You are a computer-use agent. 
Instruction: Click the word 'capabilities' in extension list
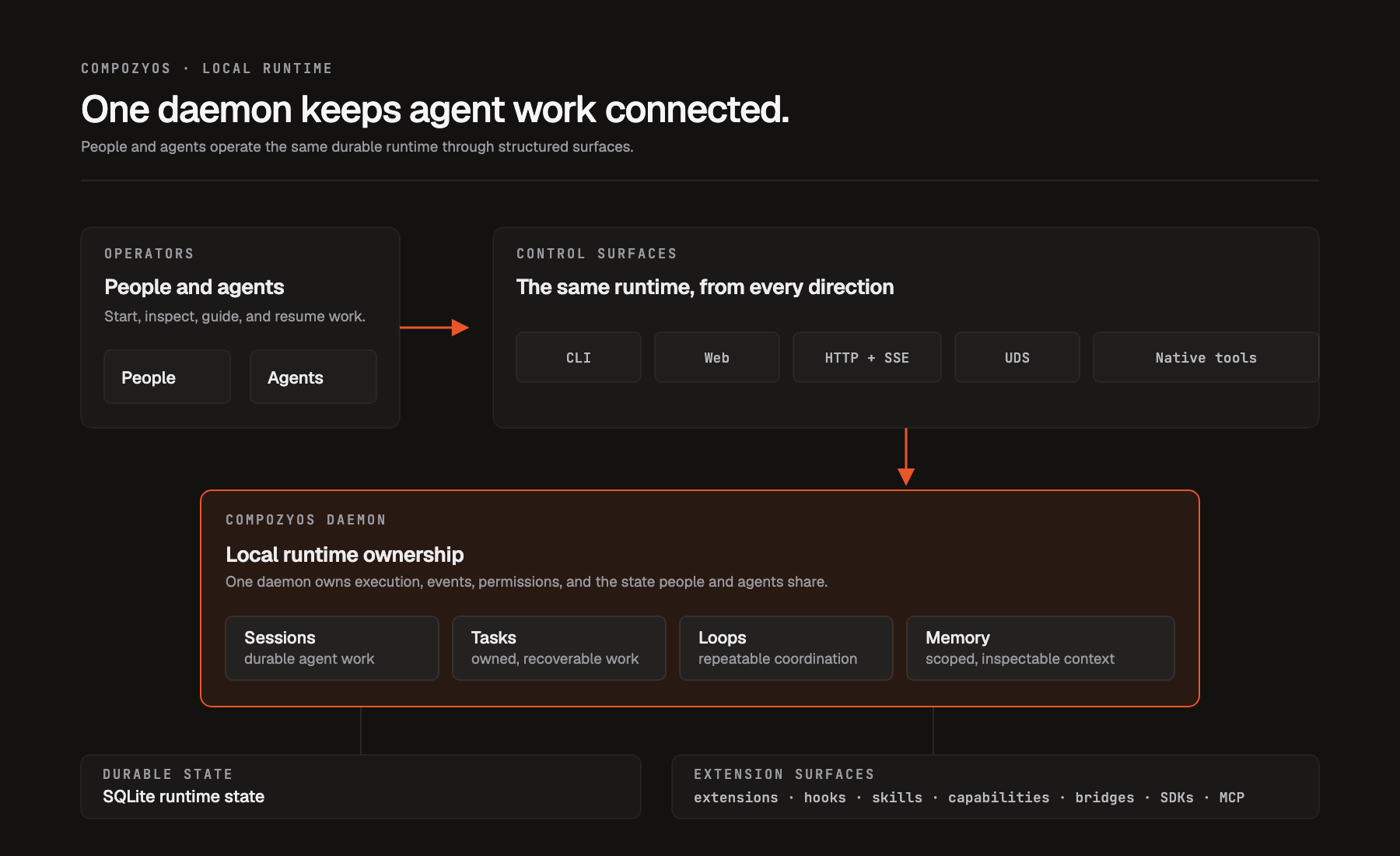(999, 798)
